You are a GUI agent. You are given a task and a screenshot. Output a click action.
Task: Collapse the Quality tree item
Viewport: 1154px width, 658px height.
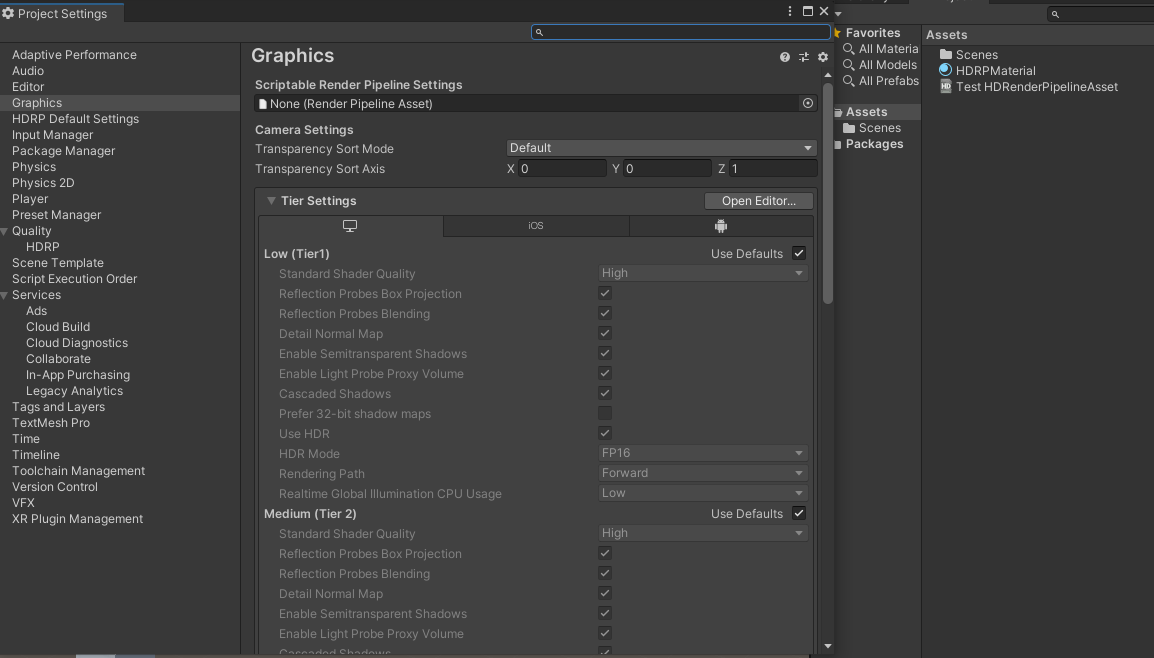tap(4, 231)
